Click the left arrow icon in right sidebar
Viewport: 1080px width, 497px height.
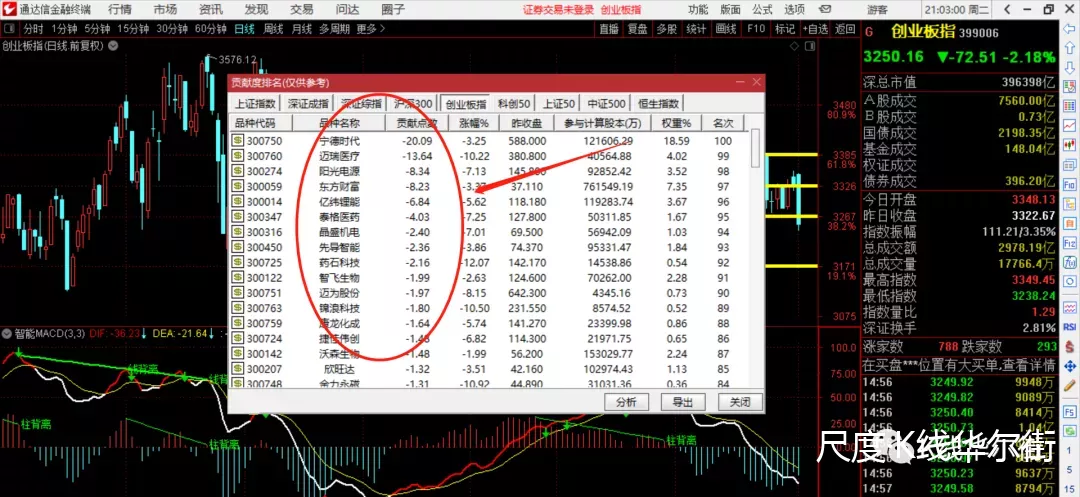click(1070, 30)
